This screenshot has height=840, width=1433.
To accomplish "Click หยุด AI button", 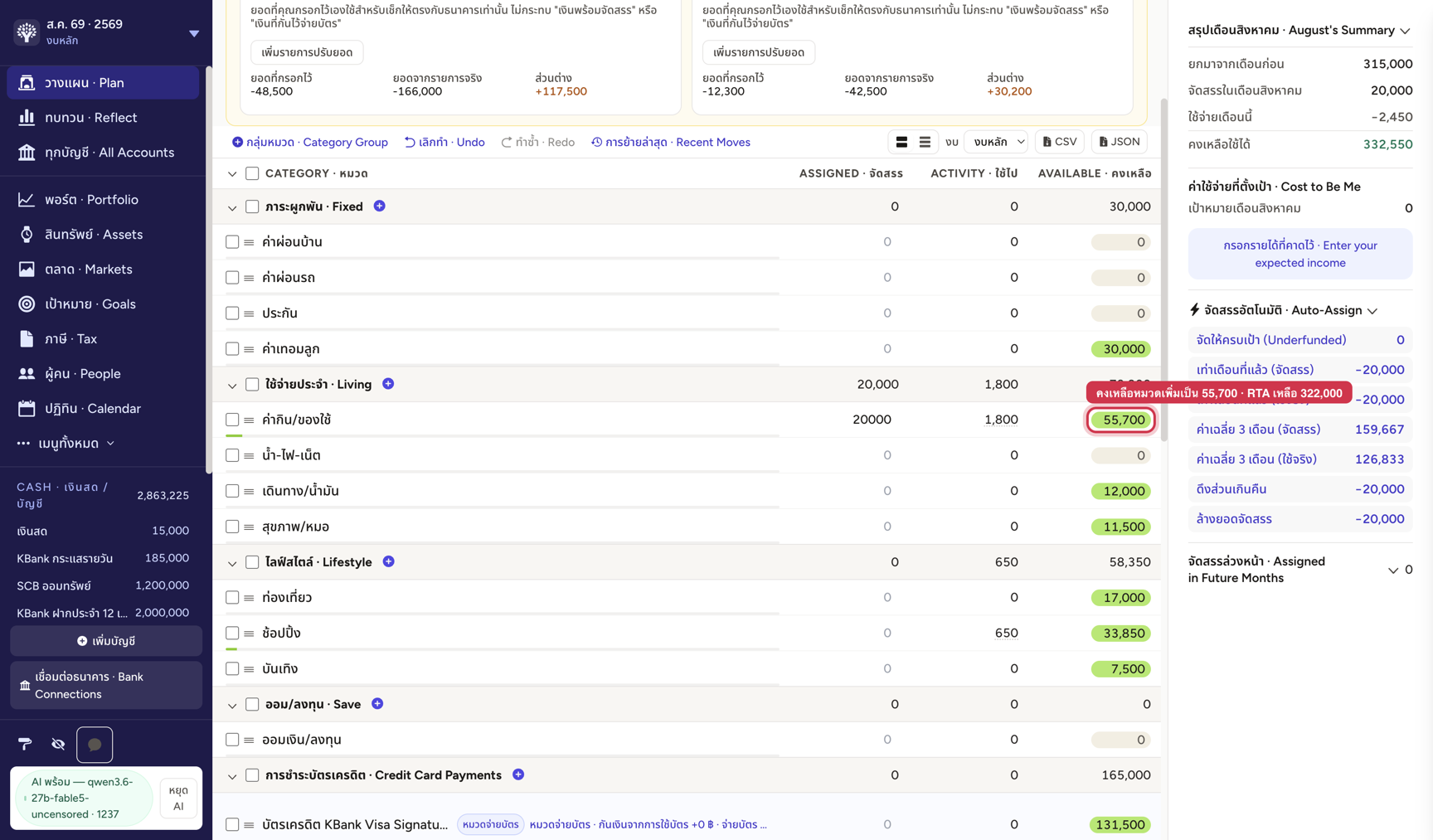I will click(178, 798).
